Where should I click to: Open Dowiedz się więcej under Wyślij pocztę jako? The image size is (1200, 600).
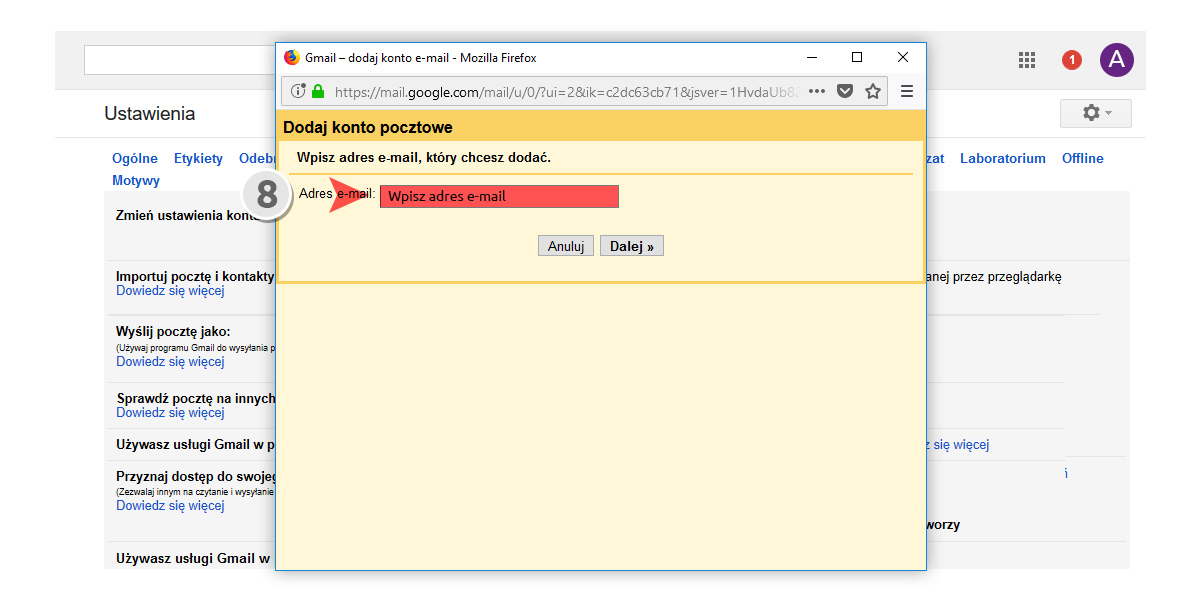pyautogui.click(x=170, y=362)
